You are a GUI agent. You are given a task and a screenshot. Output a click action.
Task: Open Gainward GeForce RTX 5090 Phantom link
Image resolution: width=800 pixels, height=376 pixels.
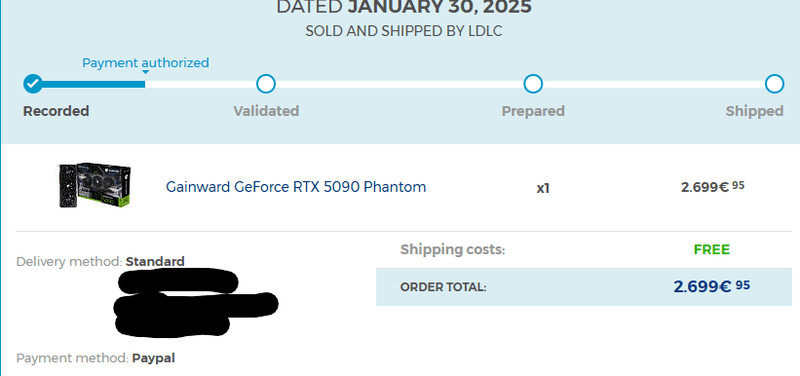[x=296, y=187]
